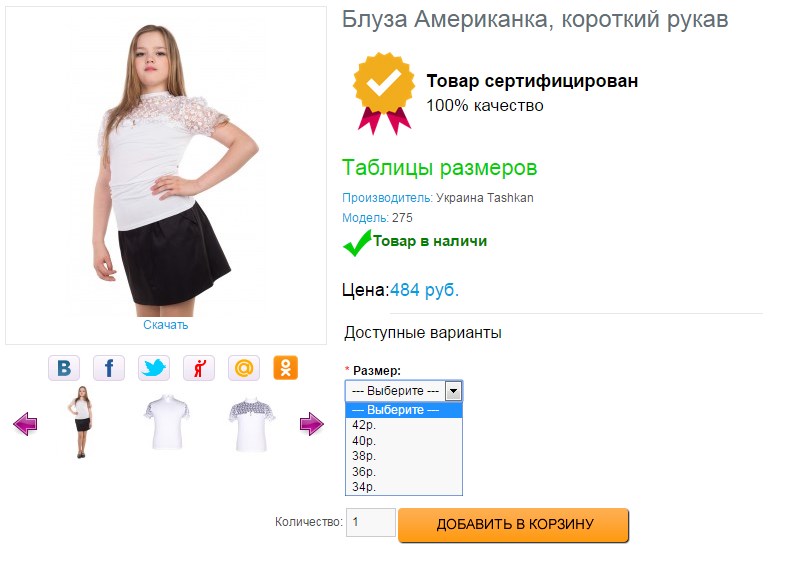Click the certified product badge icon

tap(383, 93)
